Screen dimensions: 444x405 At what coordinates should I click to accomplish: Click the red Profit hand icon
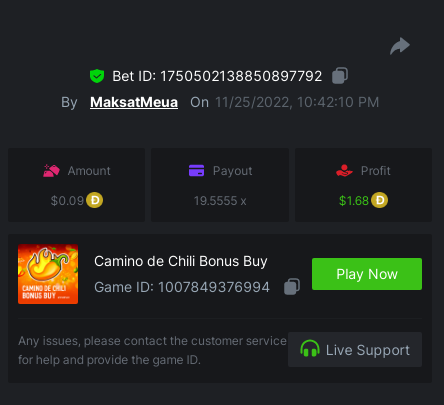344,171
